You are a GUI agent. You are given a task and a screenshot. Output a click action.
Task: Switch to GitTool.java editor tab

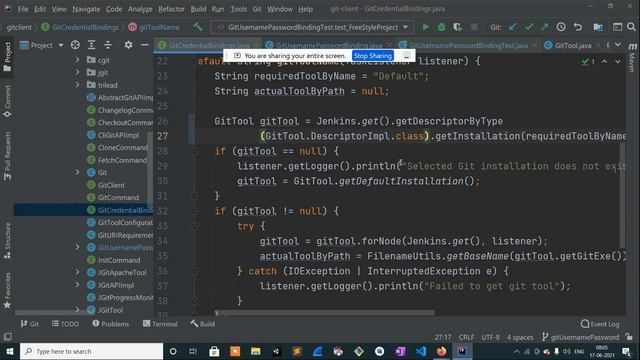click(573, 45)
